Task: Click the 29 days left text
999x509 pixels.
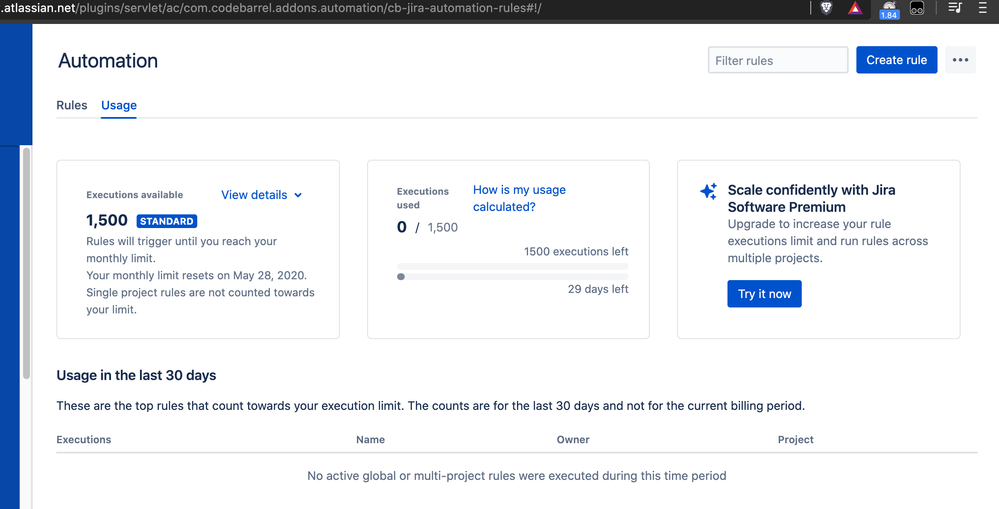Action: tap(598, 289)
